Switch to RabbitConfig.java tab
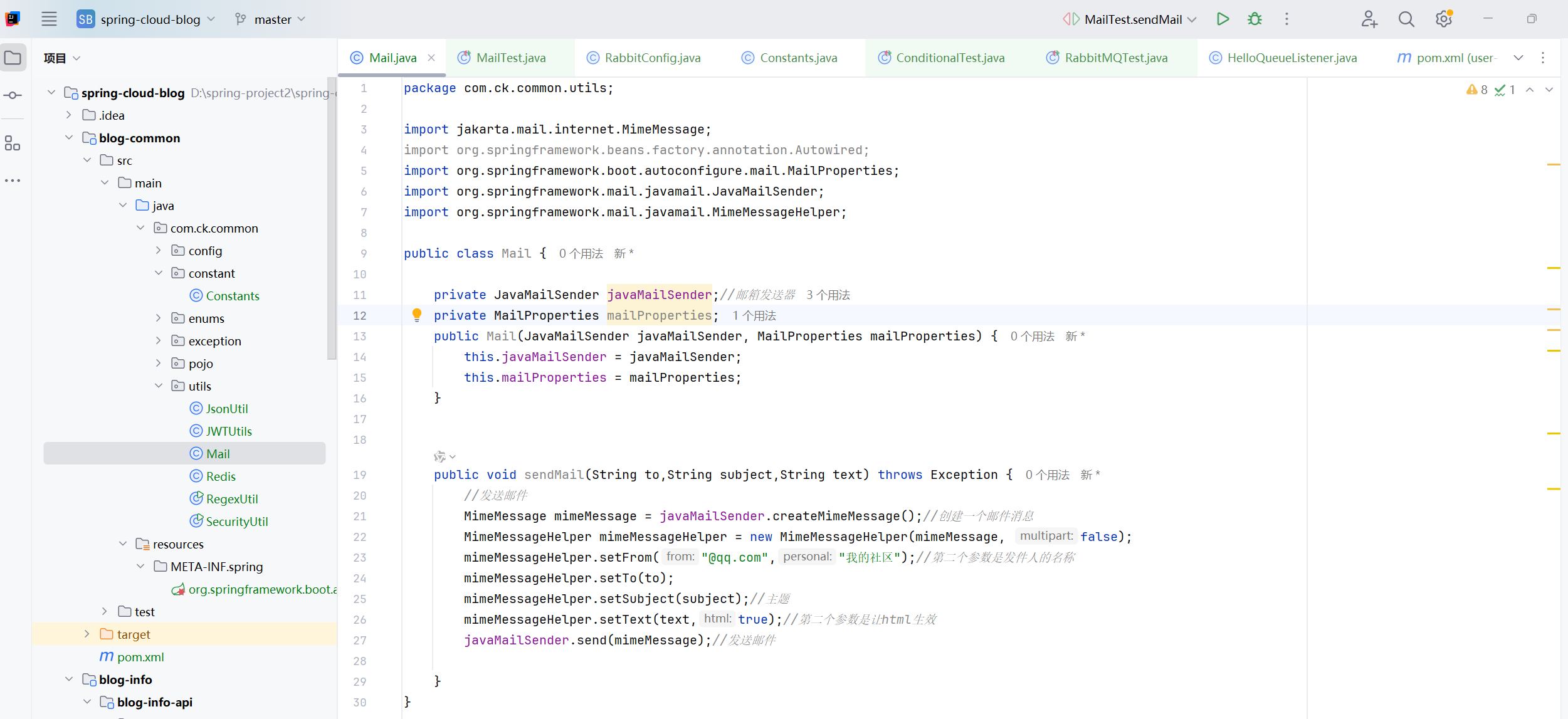The image size is (1568, 719). 651,58
